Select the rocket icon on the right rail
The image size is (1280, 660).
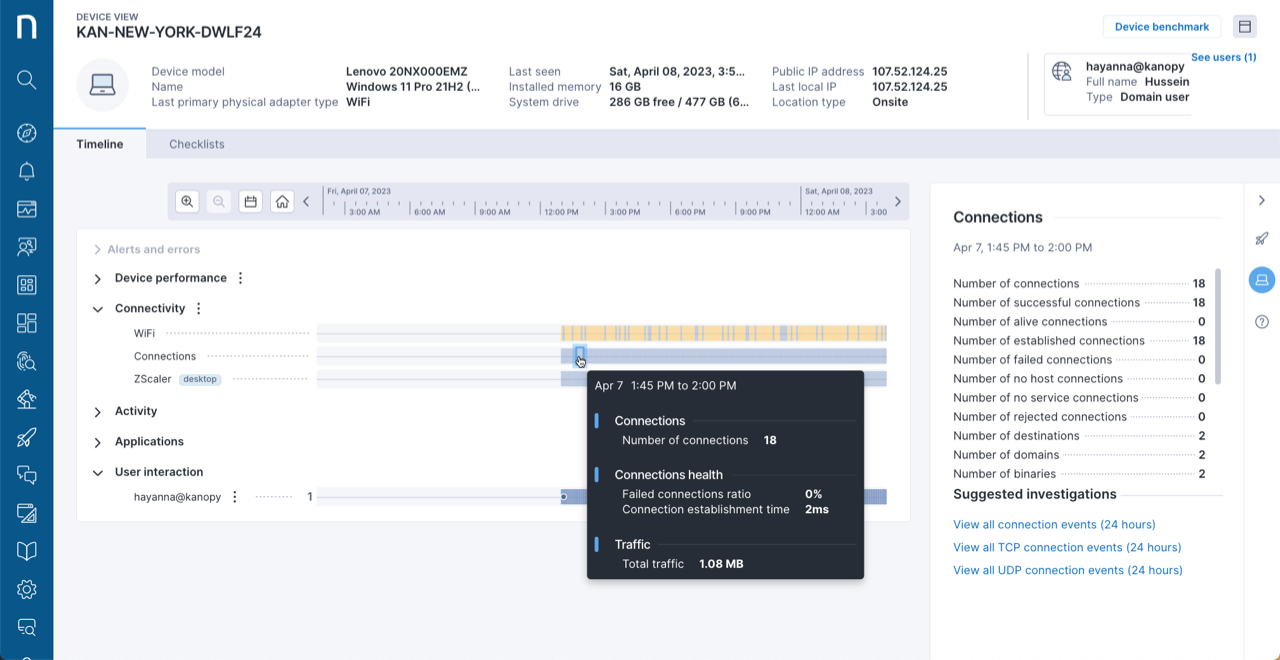[1261, 239]
